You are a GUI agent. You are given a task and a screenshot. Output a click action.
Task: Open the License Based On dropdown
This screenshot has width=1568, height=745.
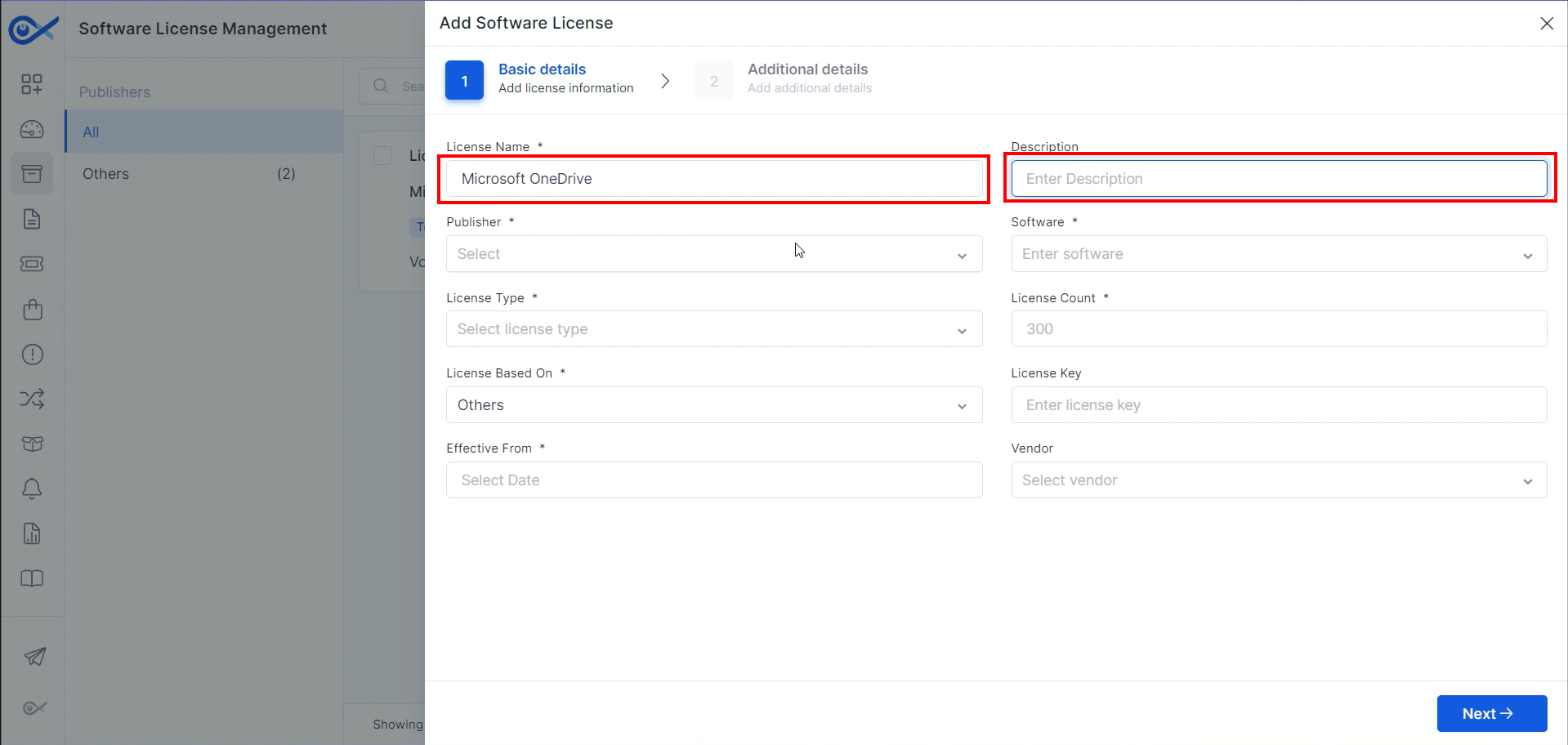pos(713,405)
